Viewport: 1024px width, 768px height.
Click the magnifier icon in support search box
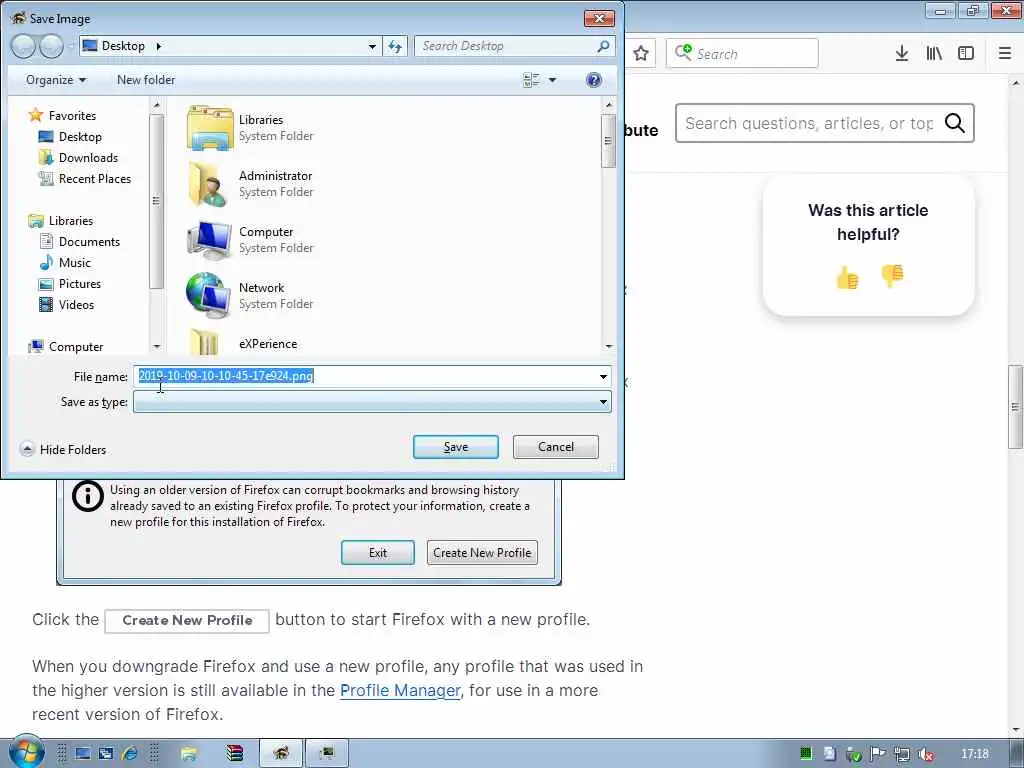[x=955, y=123]
